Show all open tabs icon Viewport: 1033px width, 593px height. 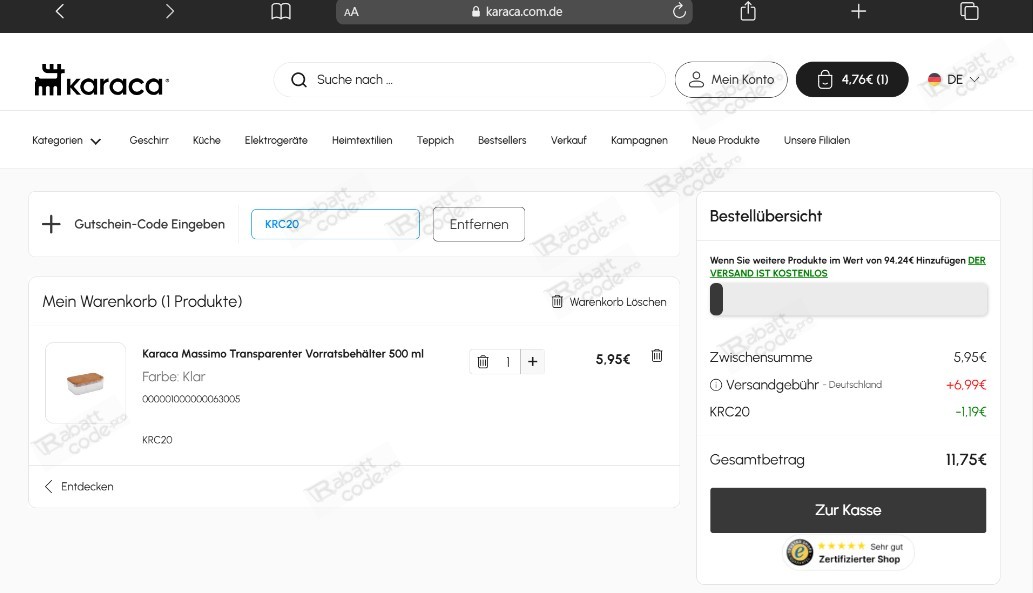[x=968, y=11]
